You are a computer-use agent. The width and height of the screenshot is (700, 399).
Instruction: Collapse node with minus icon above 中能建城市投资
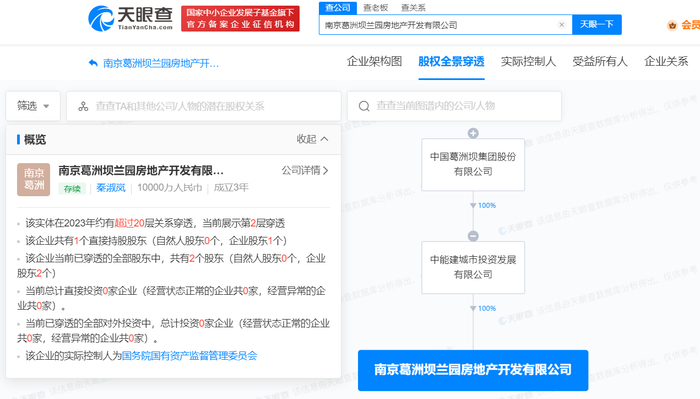473,236
